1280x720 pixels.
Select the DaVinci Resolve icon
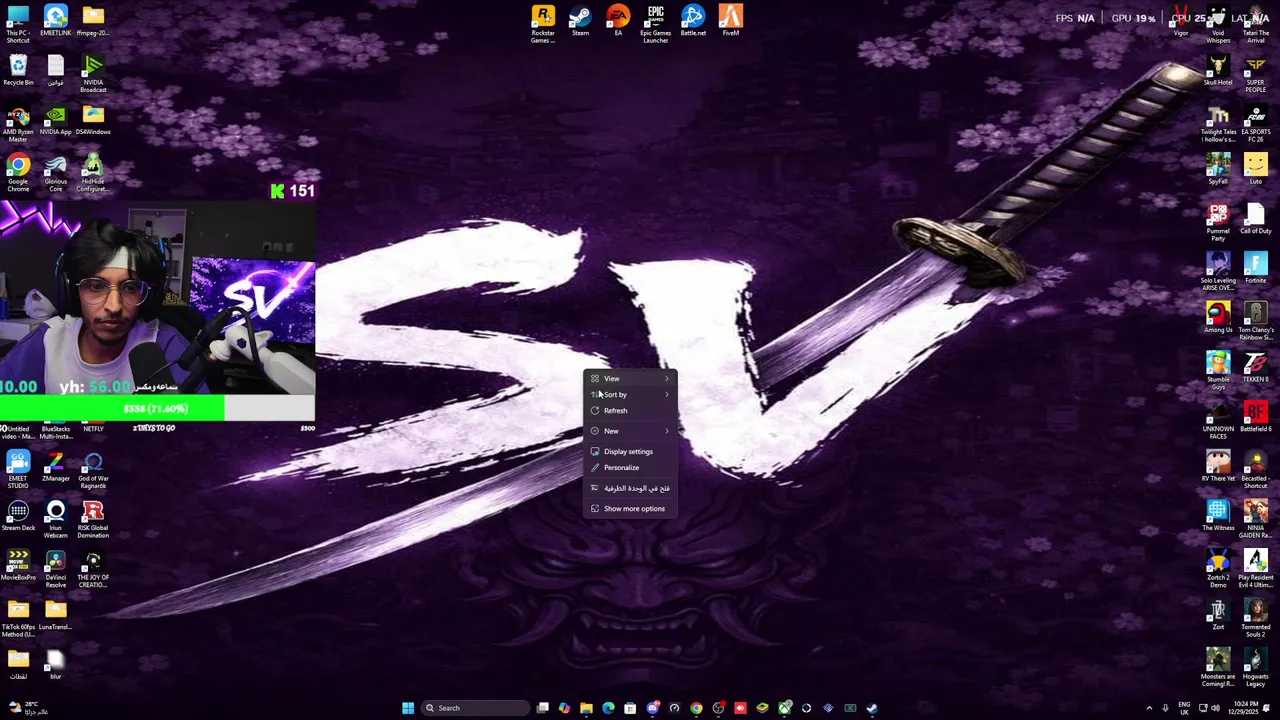(56, 569)
